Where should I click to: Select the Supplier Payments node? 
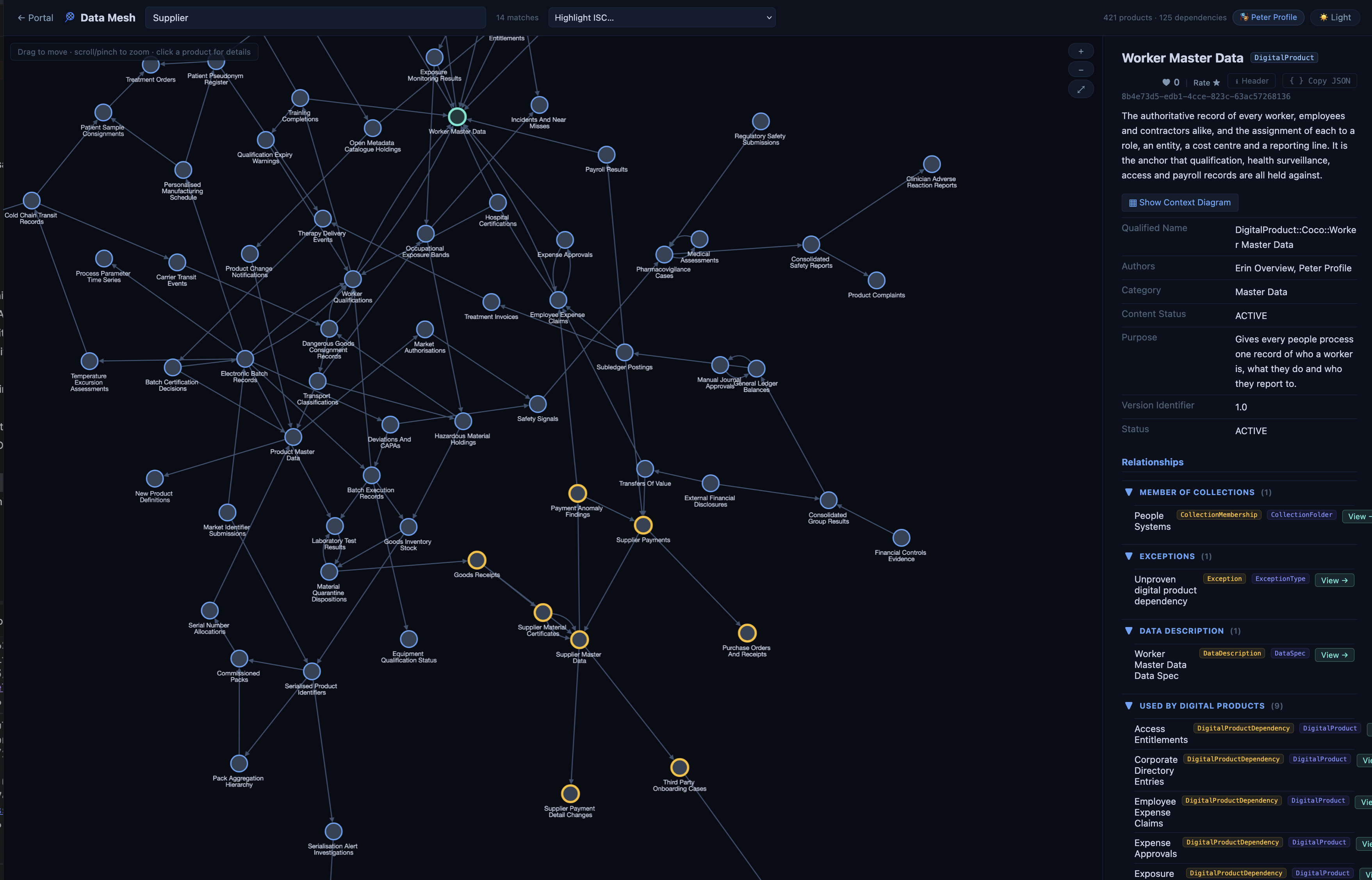(x=643, y=525)
